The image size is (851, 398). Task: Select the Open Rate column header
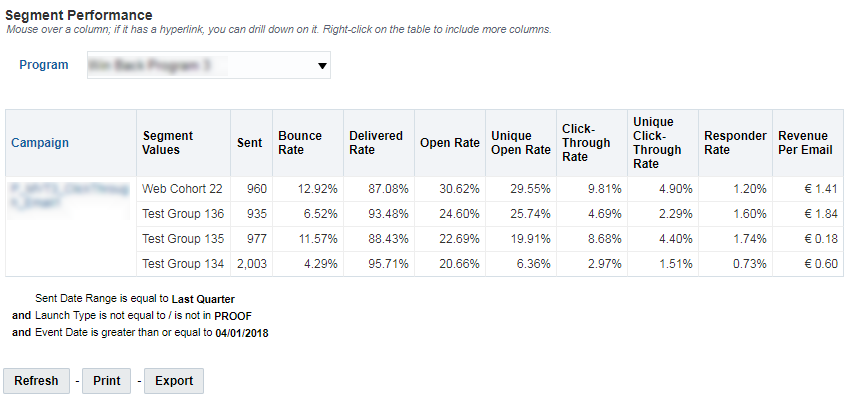[450, 143]
